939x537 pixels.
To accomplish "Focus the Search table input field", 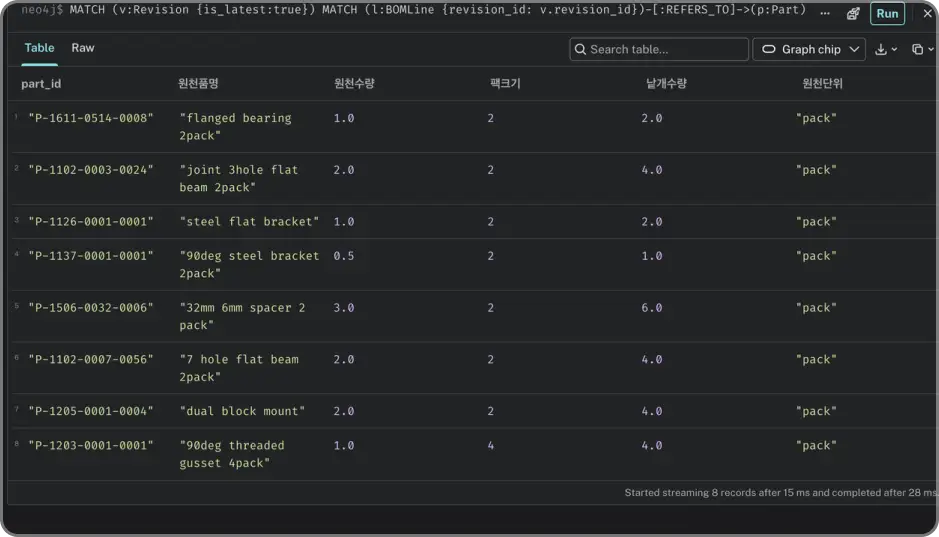I will (659, 49).
